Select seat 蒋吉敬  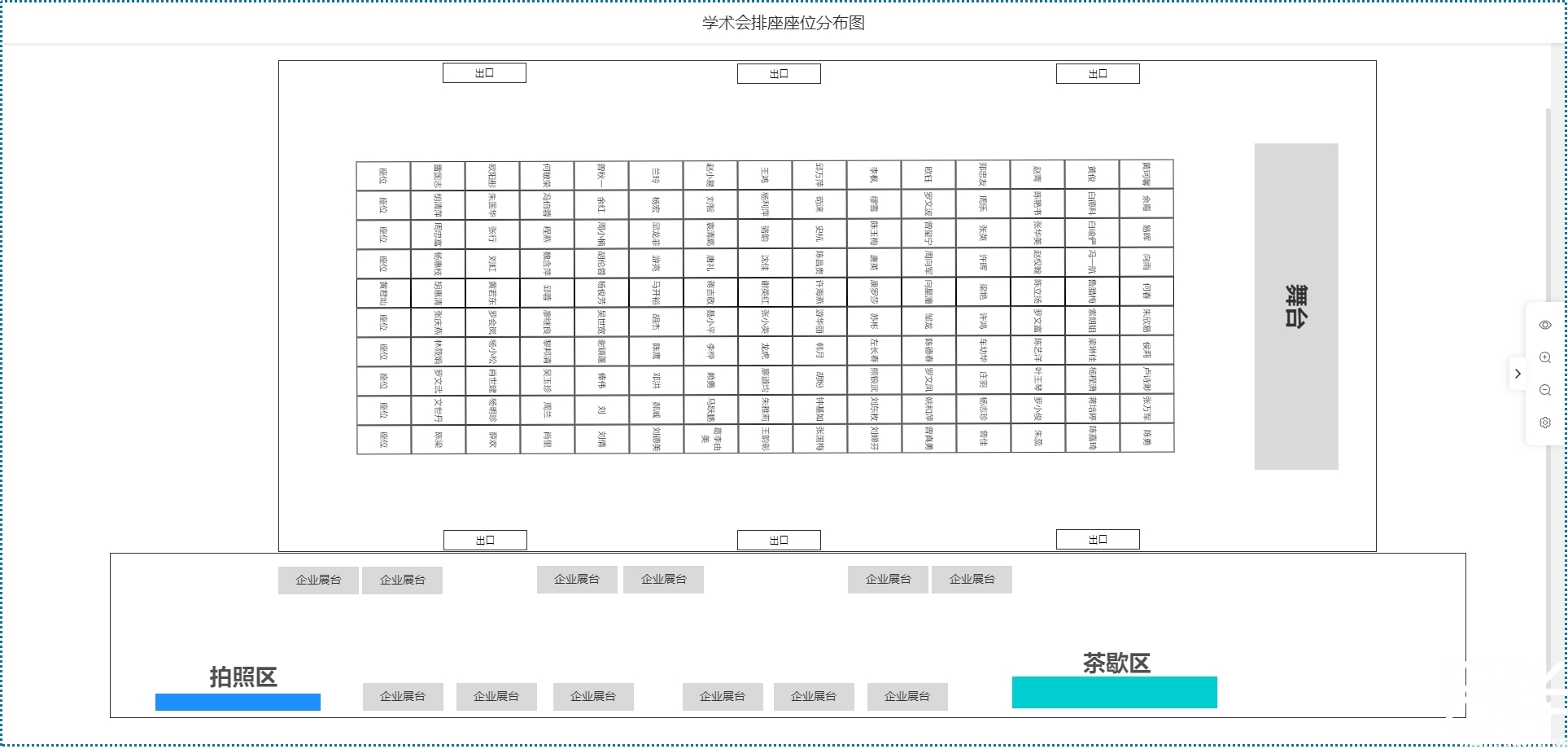click(710, 292)
